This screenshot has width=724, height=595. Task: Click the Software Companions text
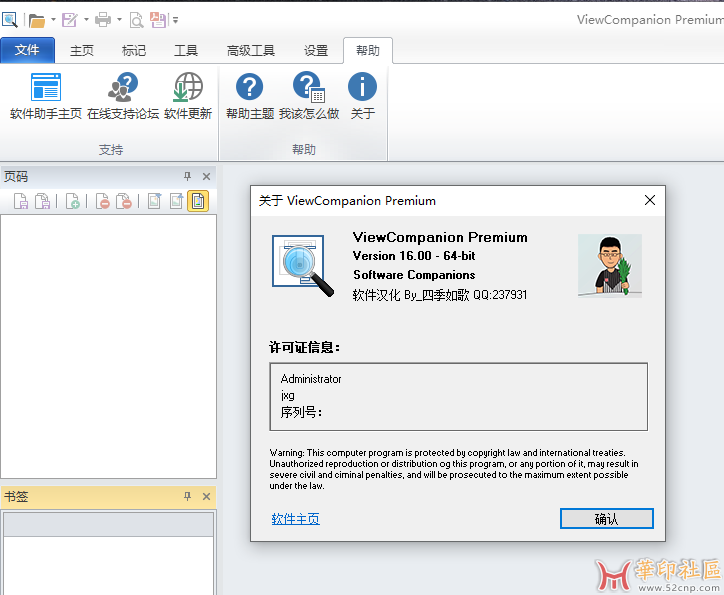point(414,275)
